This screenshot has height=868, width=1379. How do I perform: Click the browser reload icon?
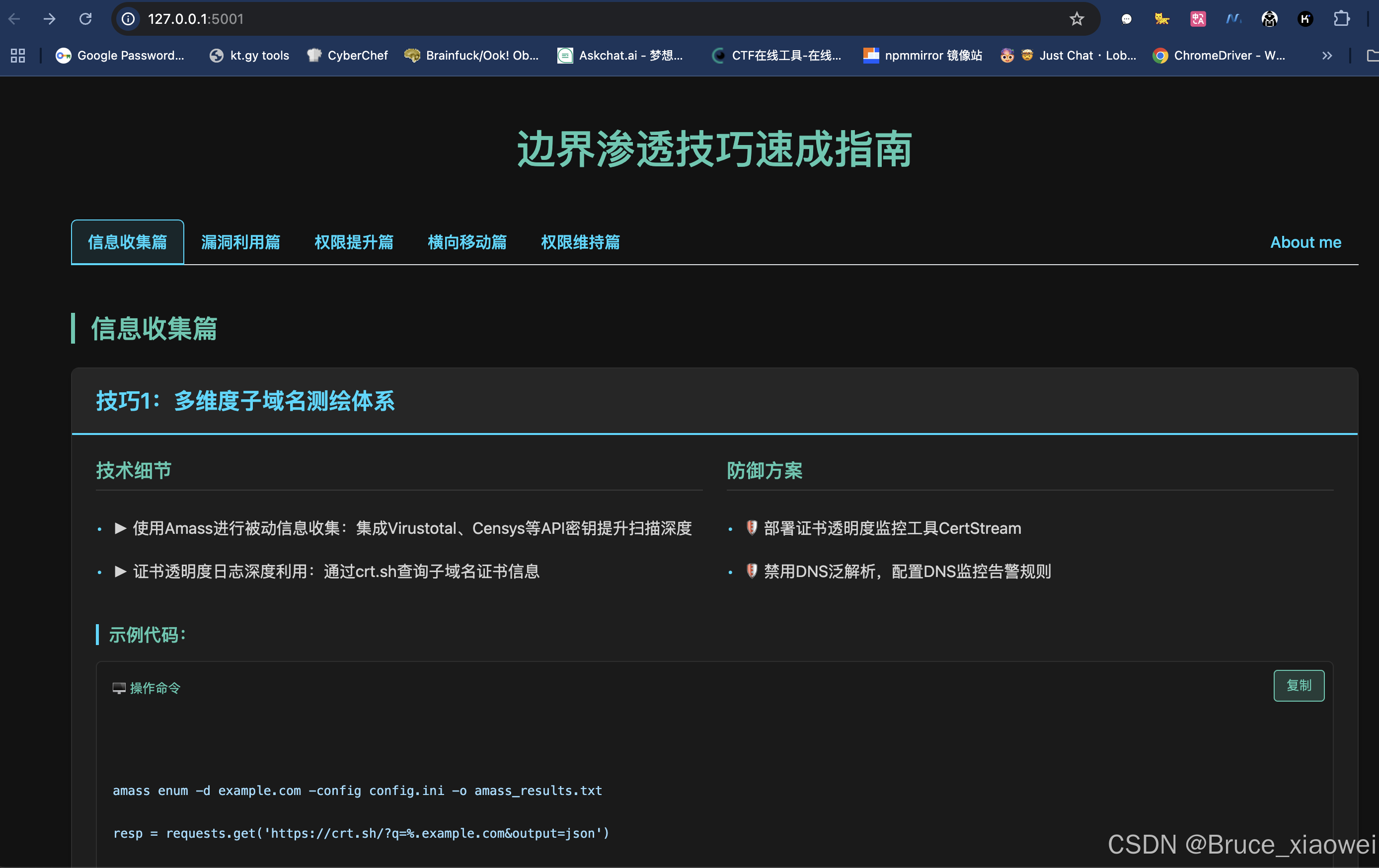pyautogui.click(x=85, y=19)
